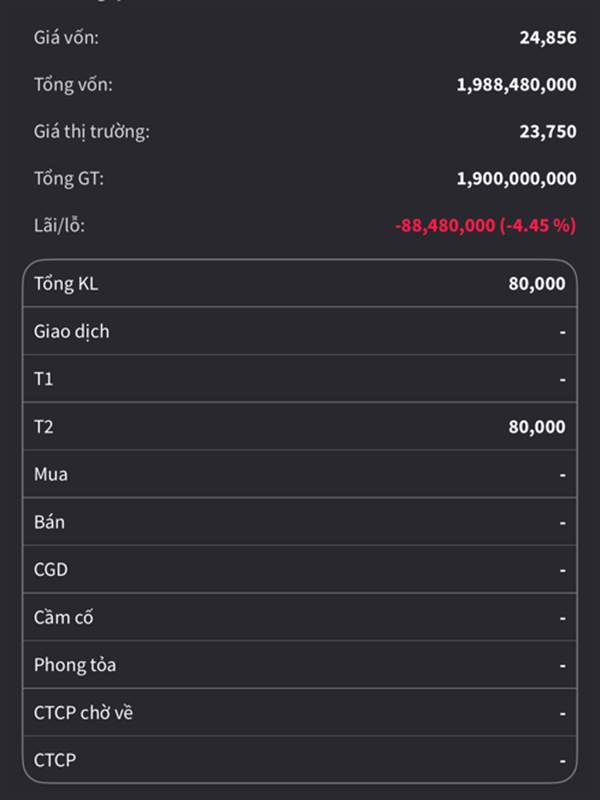This screenshot has height=800, width=600.
Task: Tap the CTCP chờ về row
Action: coord(300,713)
